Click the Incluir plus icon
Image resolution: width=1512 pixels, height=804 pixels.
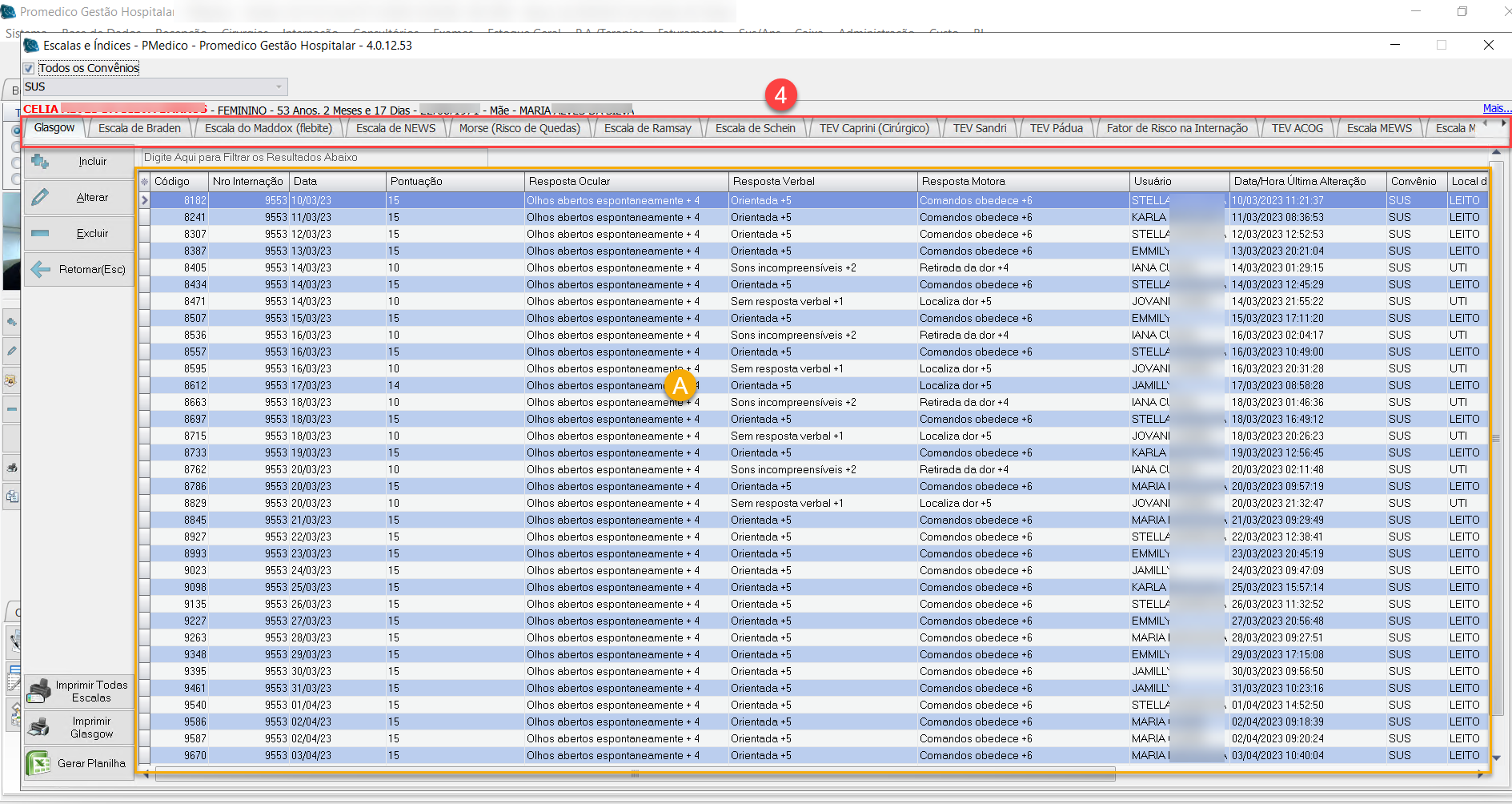point(40,162)
